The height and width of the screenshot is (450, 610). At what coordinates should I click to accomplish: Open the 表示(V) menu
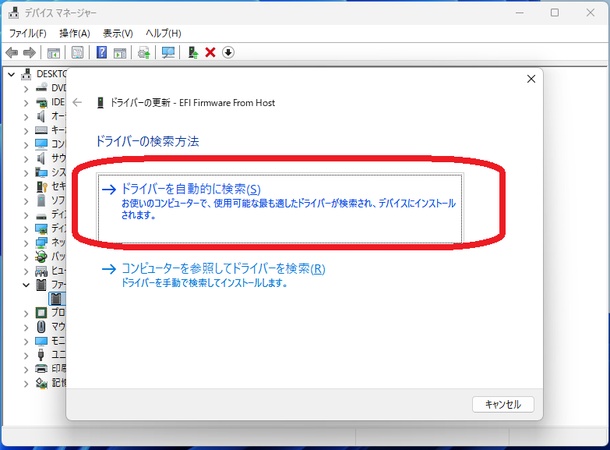118,33
